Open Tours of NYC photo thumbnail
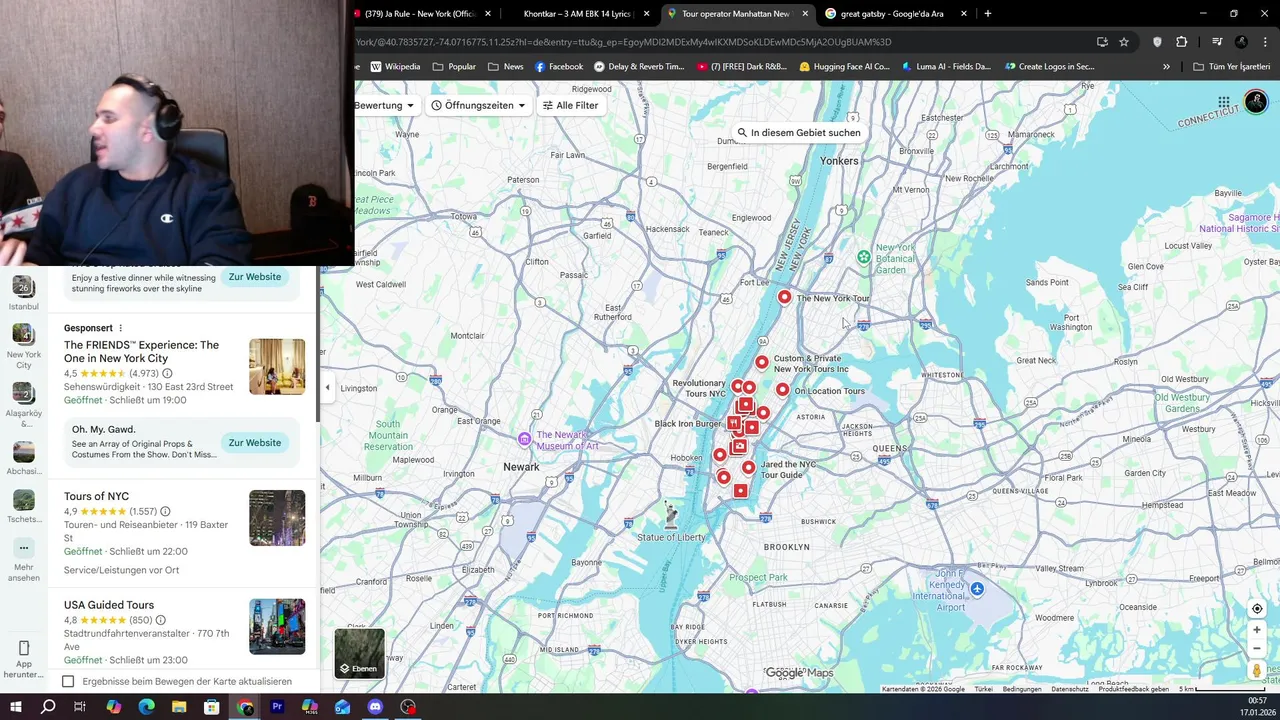 pos(277,517)
